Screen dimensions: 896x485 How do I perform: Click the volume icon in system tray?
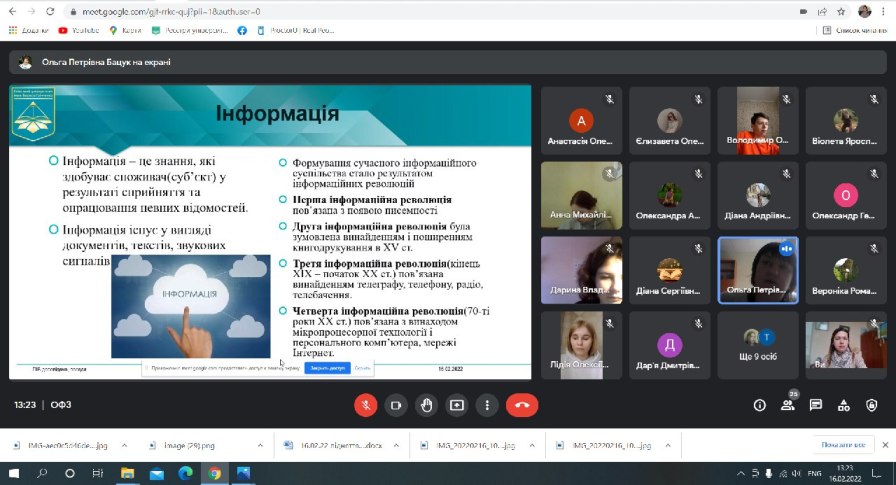coord(797,474)
